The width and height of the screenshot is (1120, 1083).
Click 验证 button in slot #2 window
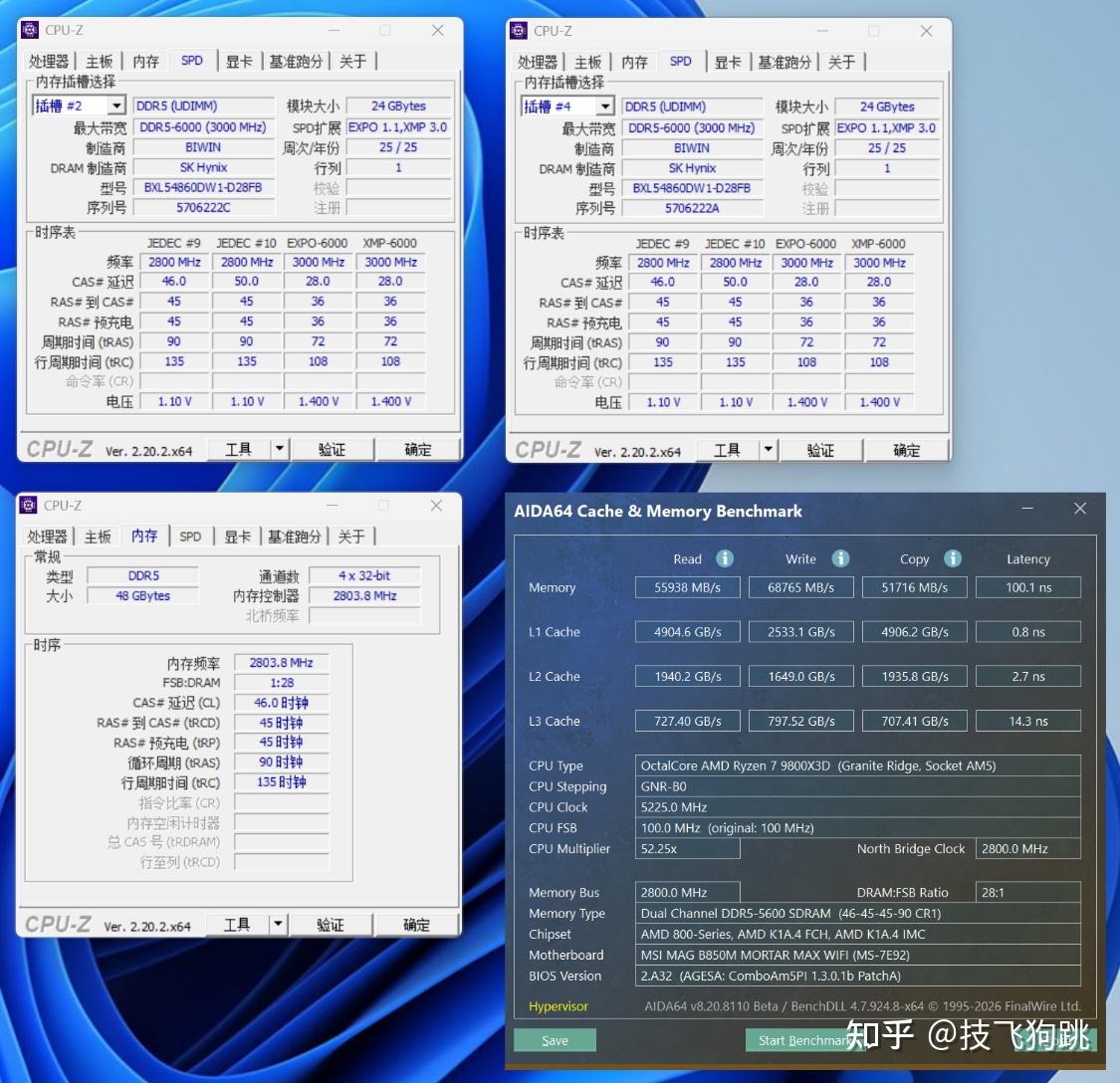point(333,449)
